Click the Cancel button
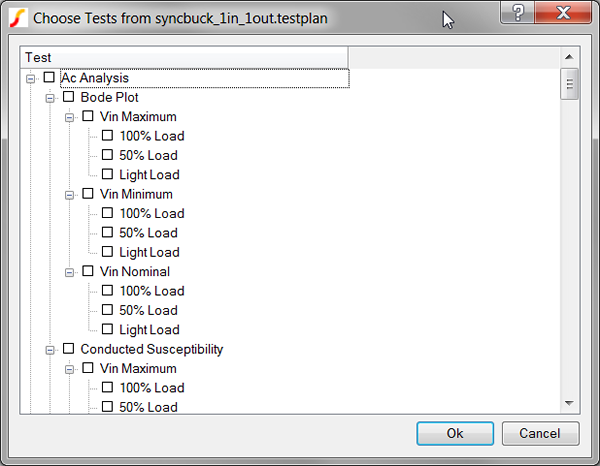The image size is (600, 466). 540,433
